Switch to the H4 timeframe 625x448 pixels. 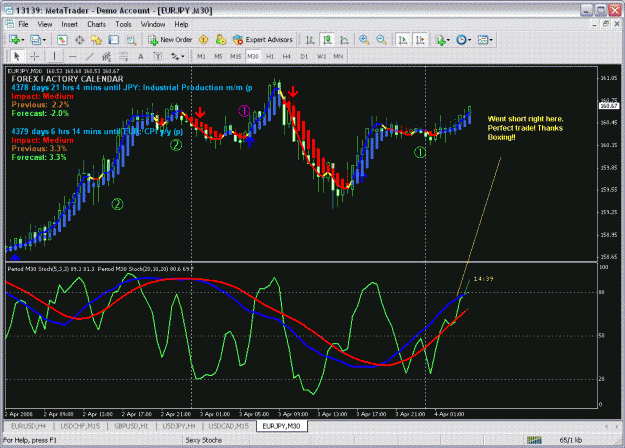coord(287,57)
